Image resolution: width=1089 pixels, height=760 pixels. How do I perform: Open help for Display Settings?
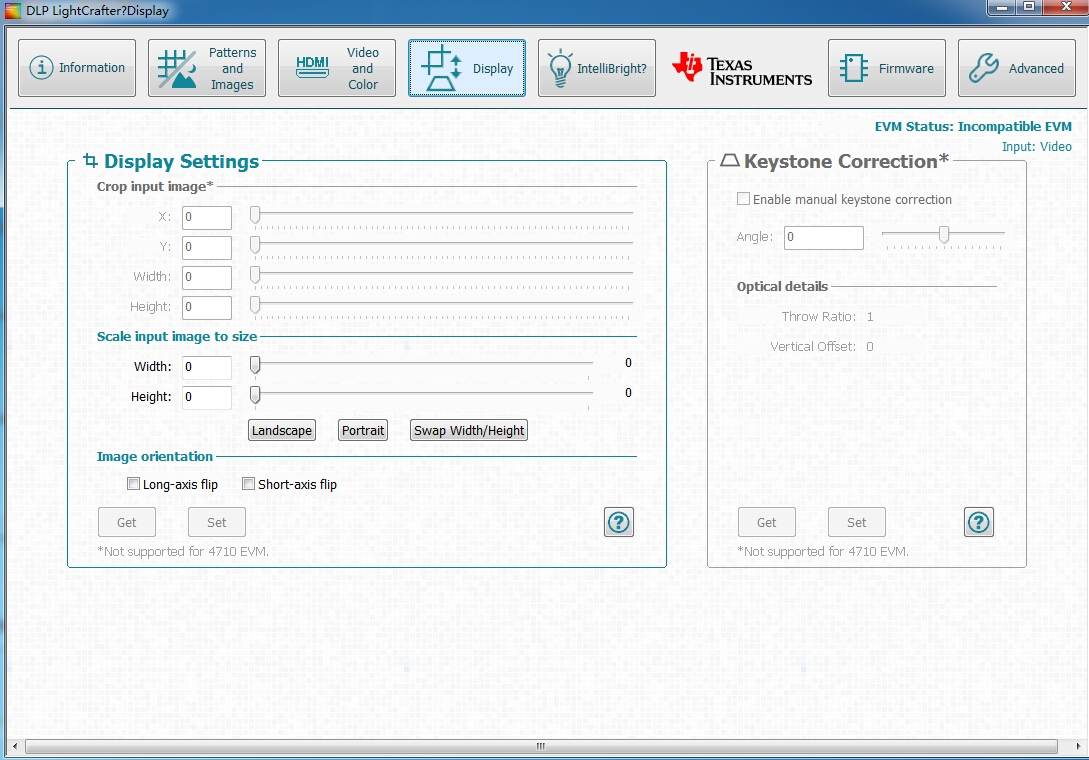619,522
